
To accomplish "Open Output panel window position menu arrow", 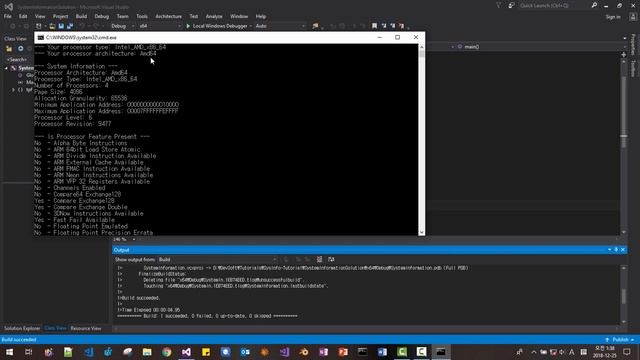I will click(609, 250).
